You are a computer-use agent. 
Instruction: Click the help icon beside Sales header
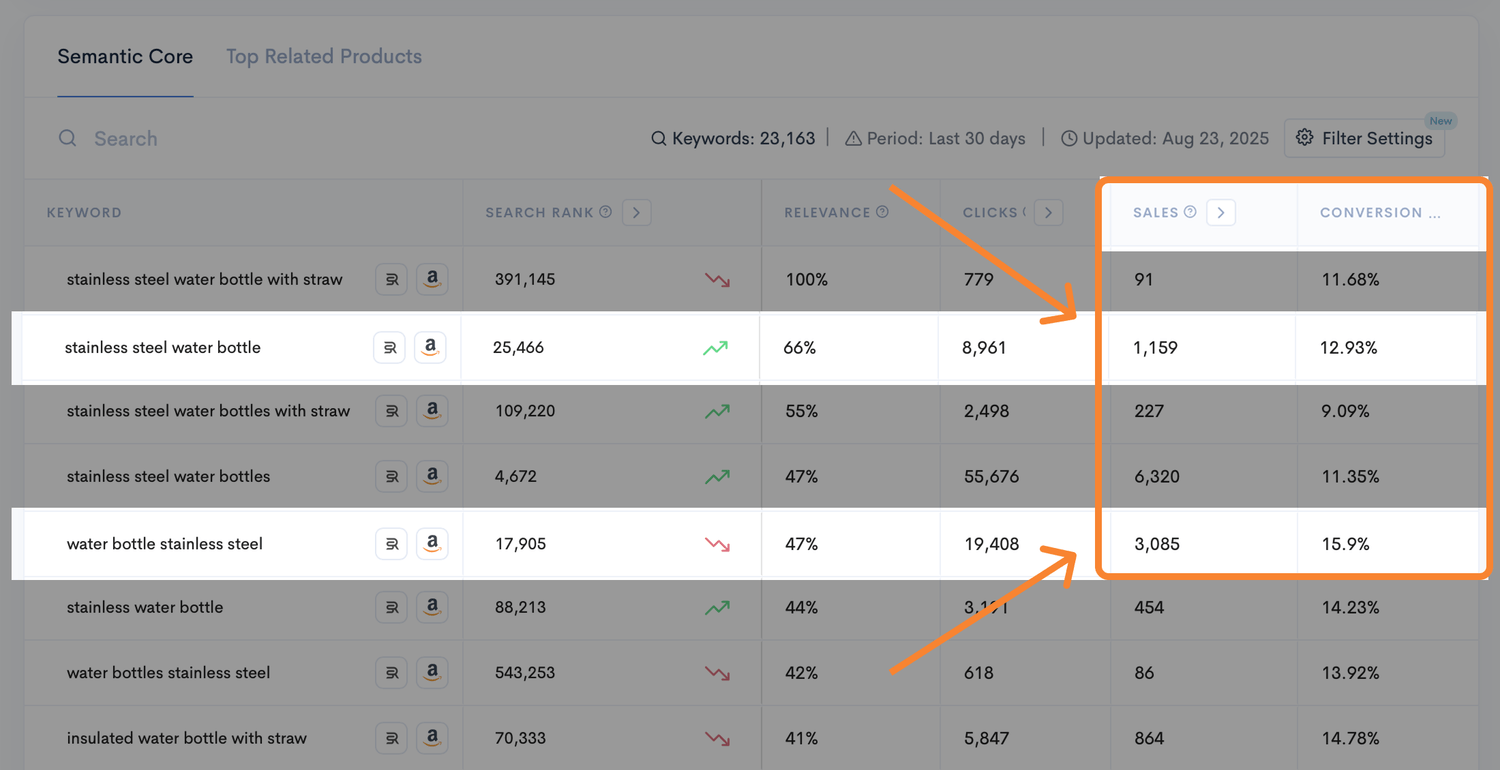pos(1190,212)
